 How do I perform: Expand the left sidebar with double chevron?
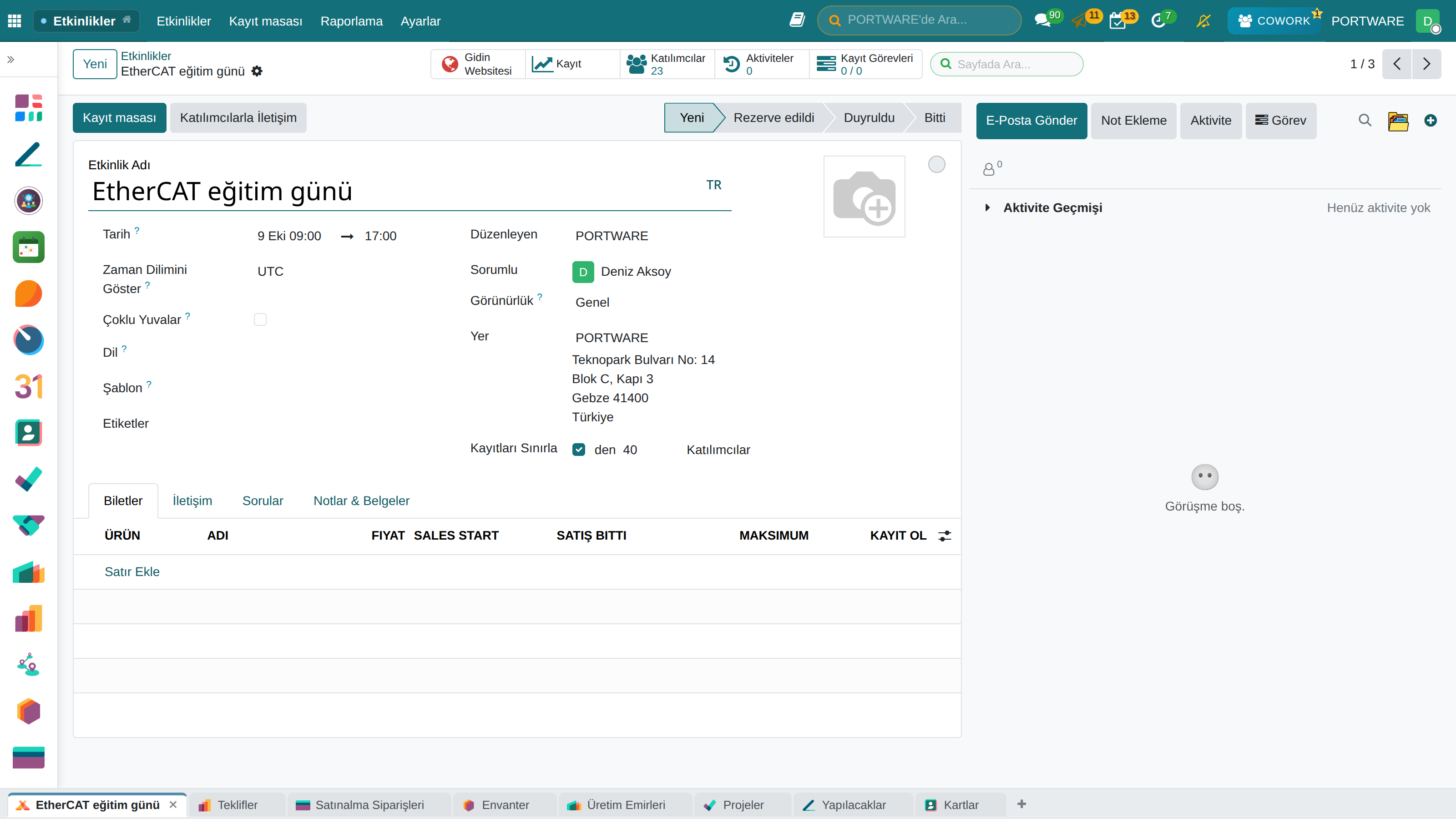(10, 59)
